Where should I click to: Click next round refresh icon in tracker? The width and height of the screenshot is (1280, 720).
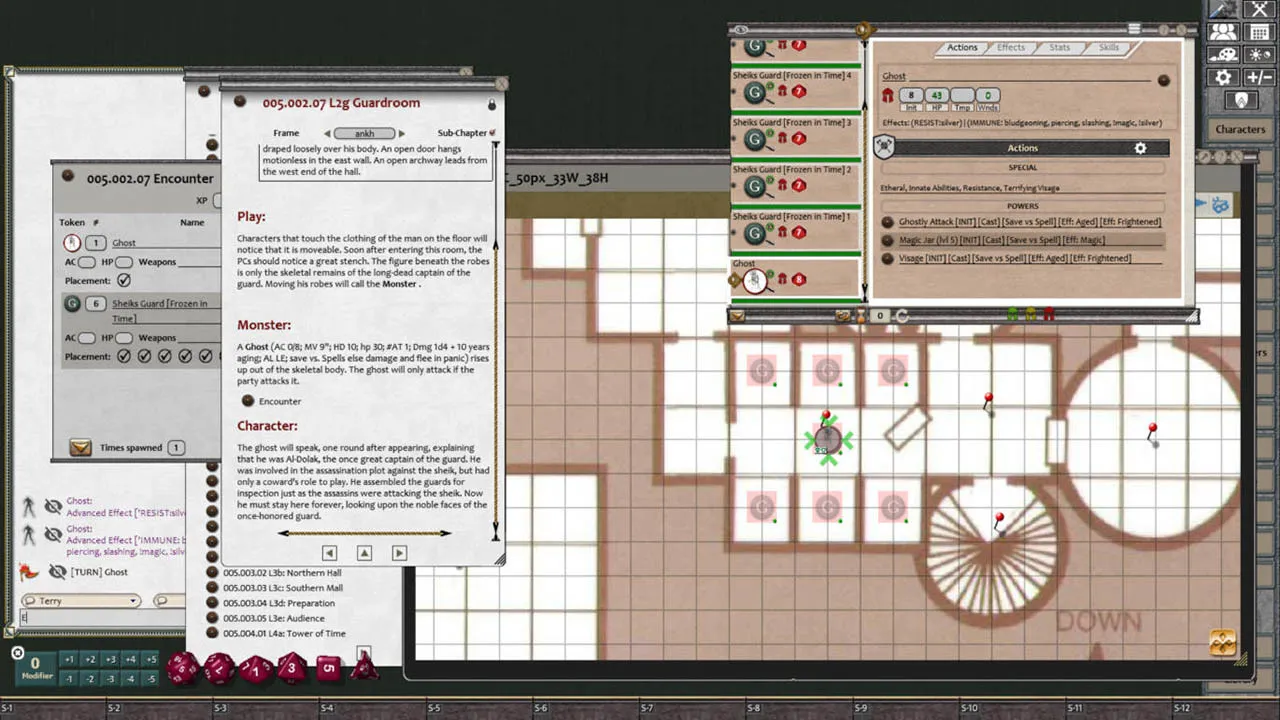(901, 316)
